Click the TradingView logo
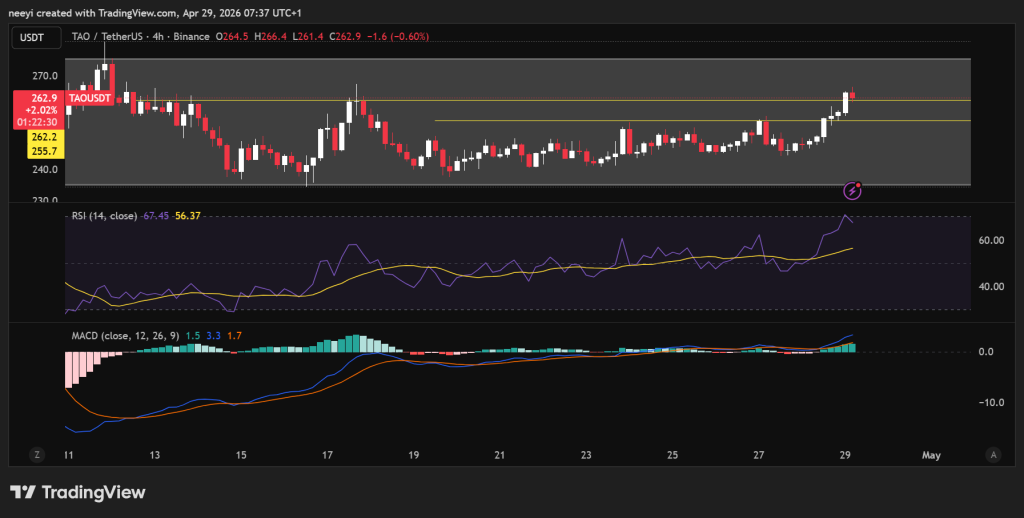1024x518 pixels. click(x=78, y=492)
